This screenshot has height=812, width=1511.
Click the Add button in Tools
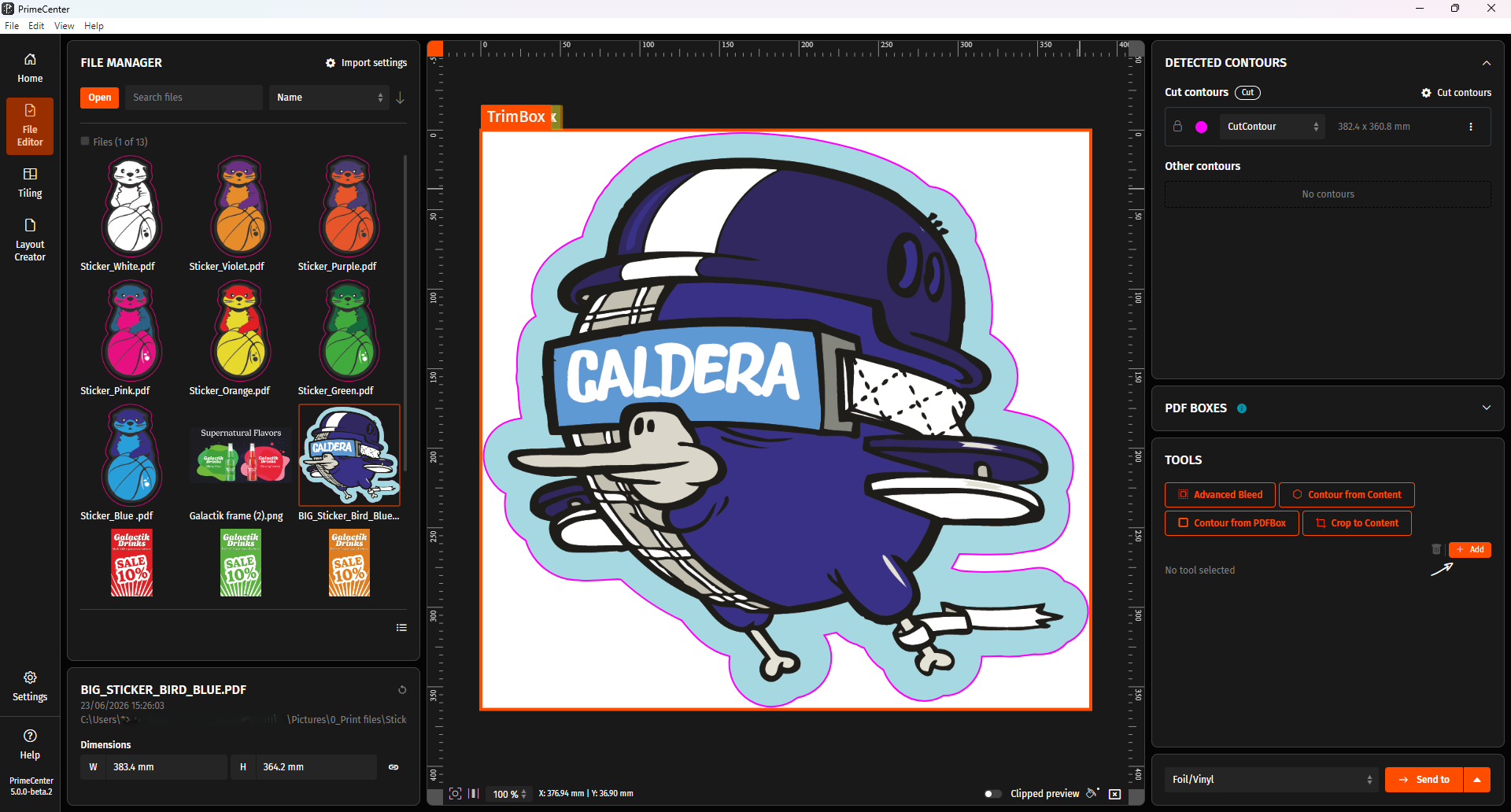1470,549
